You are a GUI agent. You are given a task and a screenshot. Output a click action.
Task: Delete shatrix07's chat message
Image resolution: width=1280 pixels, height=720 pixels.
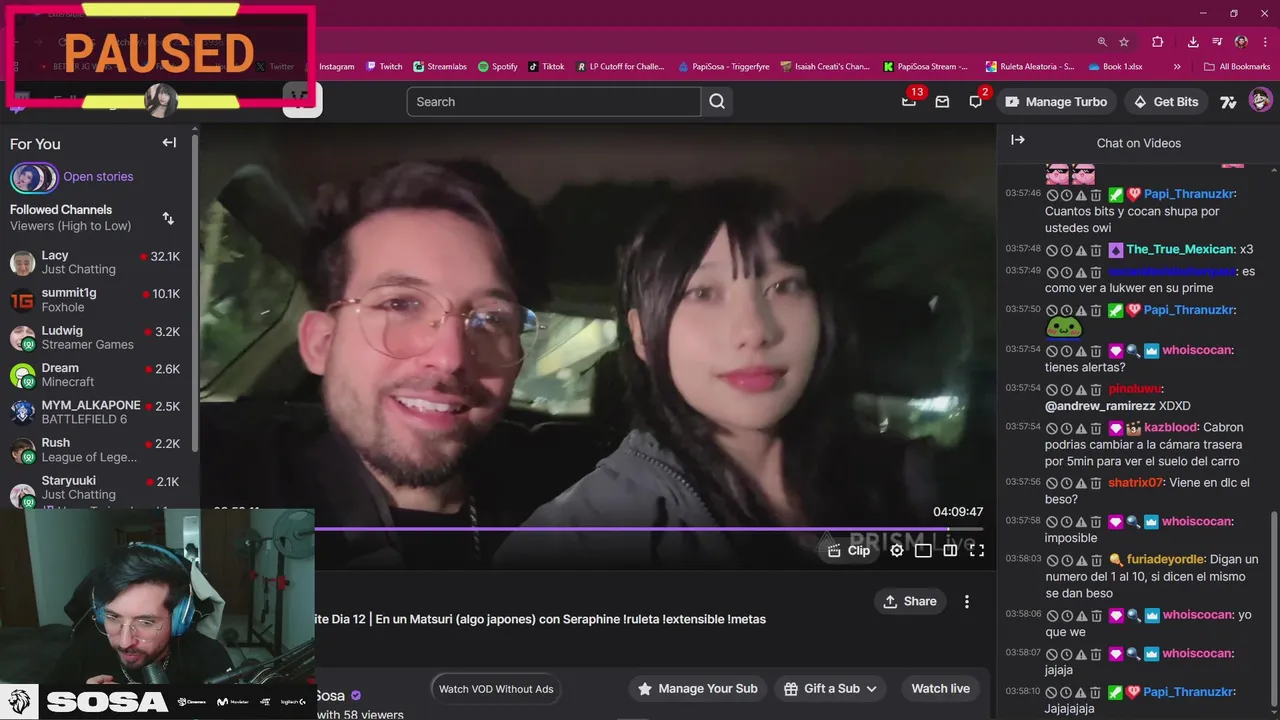point(1096,483)
